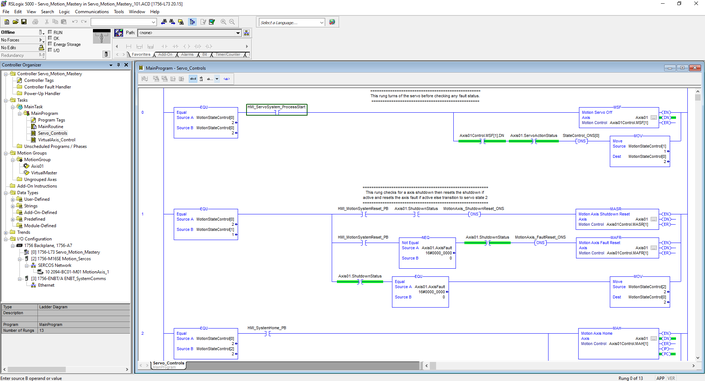Select Controller Tags in organizer tree

(39, 81)
